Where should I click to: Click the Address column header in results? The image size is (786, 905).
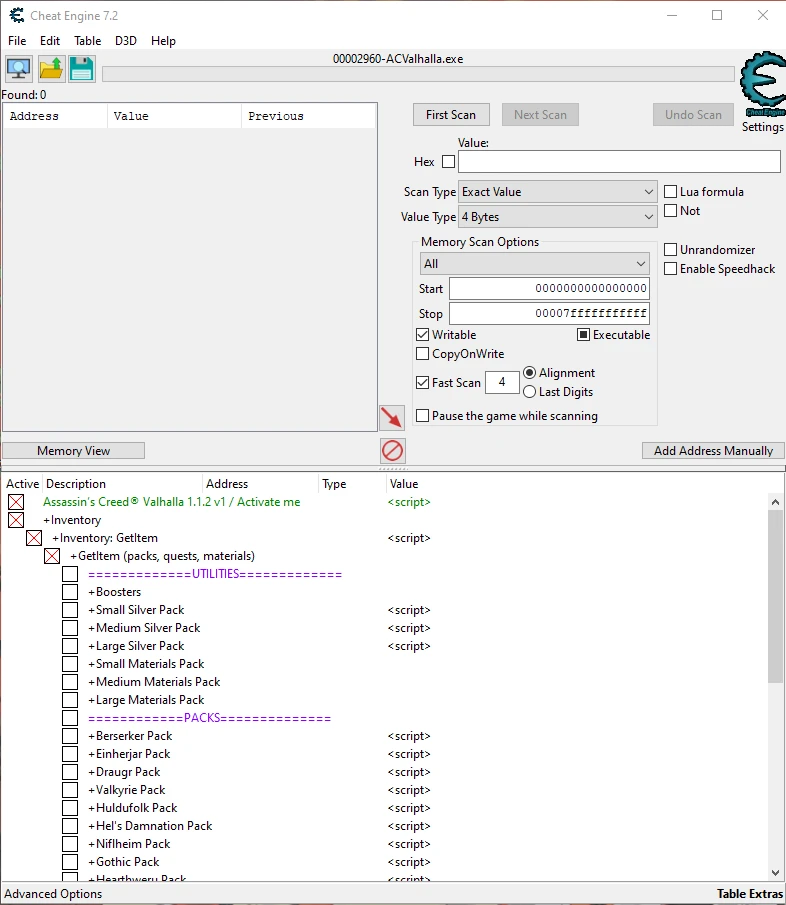55,116
